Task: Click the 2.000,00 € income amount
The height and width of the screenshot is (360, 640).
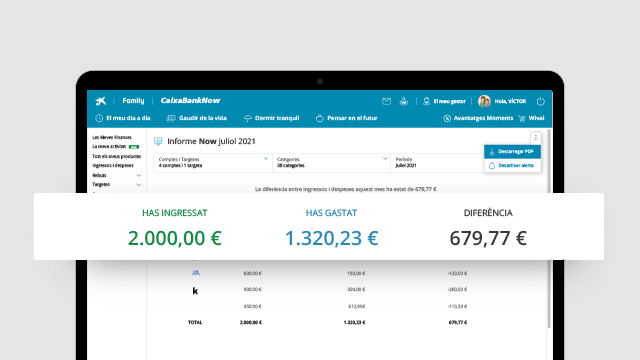Action: (175, 238)
